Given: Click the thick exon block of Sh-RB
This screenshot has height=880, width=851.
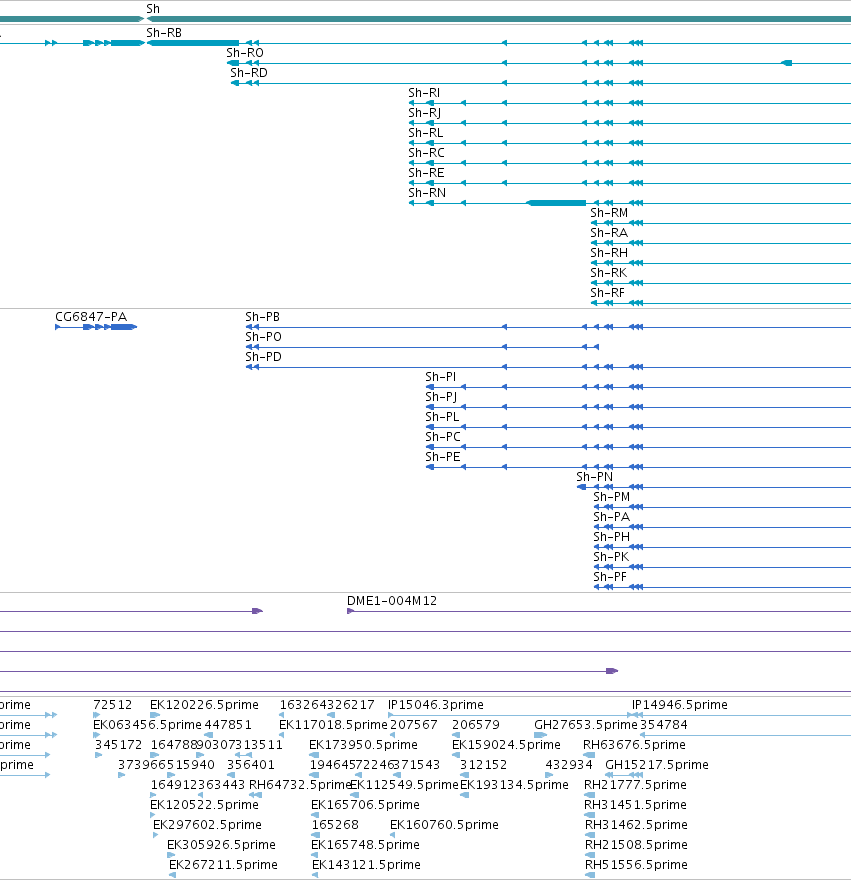Looking at the screenshot, I should click(x=193, y=43).
